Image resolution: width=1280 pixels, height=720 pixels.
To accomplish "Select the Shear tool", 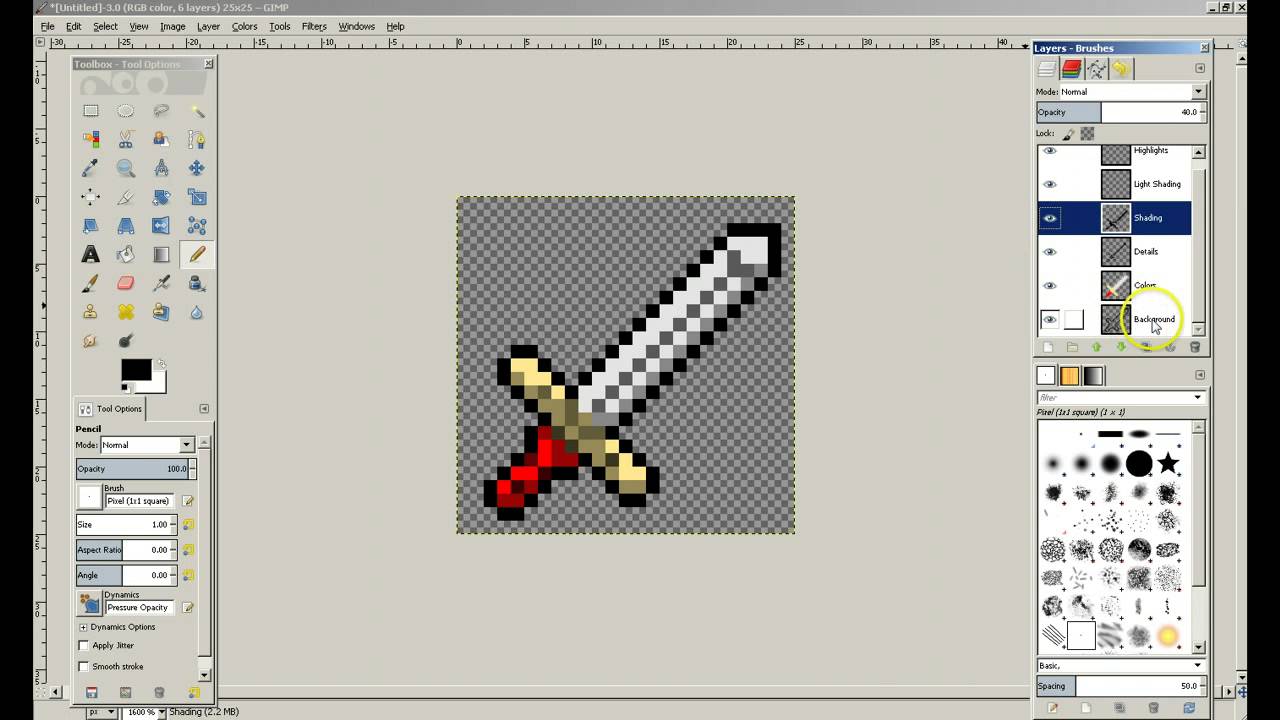I will pos(91,226).
